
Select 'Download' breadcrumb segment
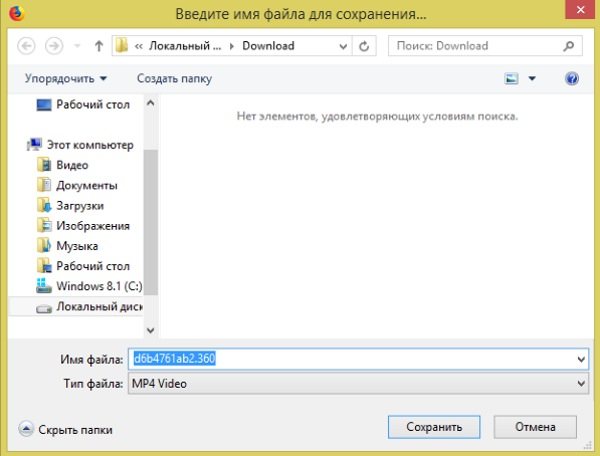point(268,46)
